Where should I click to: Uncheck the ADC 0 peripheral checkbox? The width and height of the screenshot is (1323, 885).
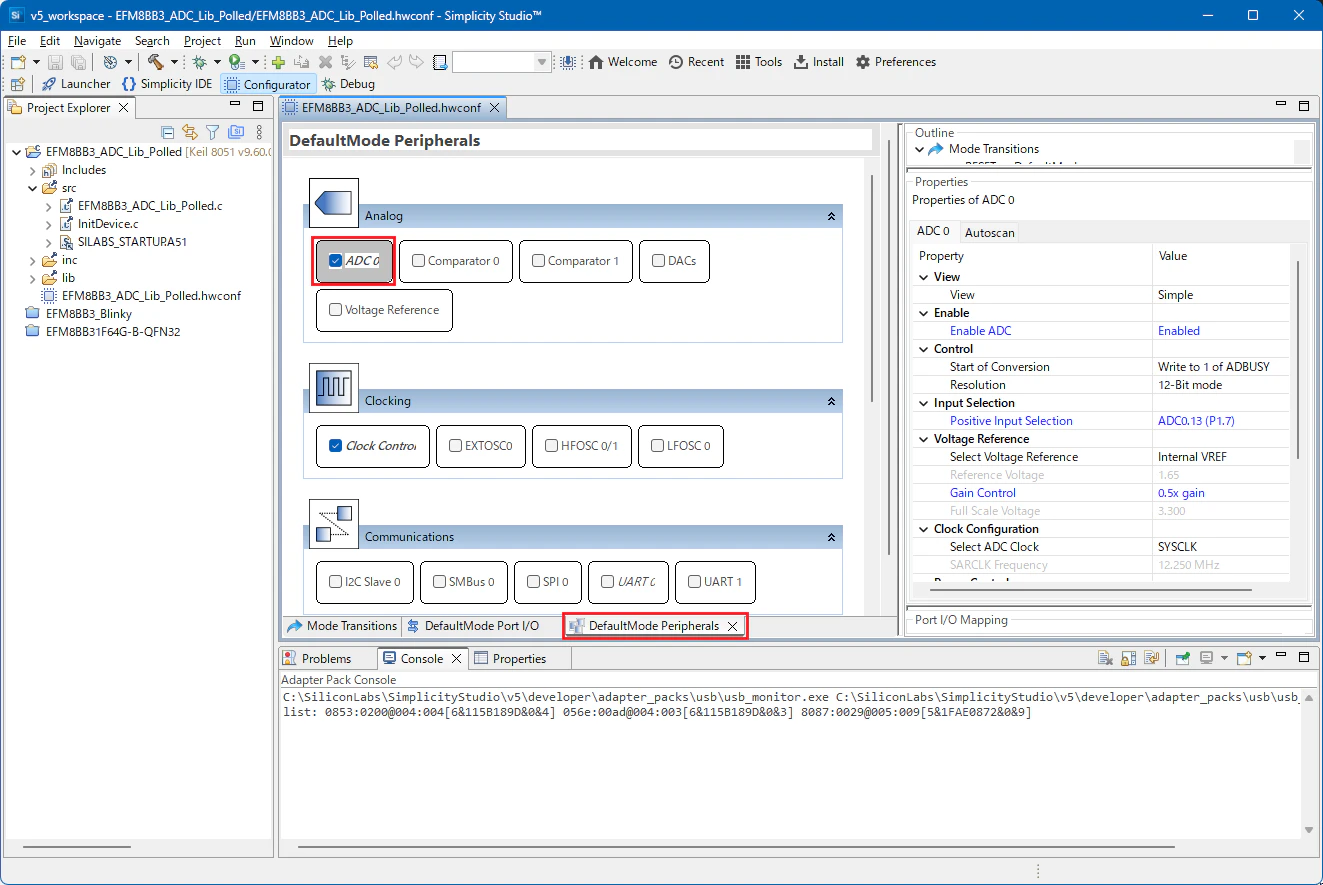point(336,261)
